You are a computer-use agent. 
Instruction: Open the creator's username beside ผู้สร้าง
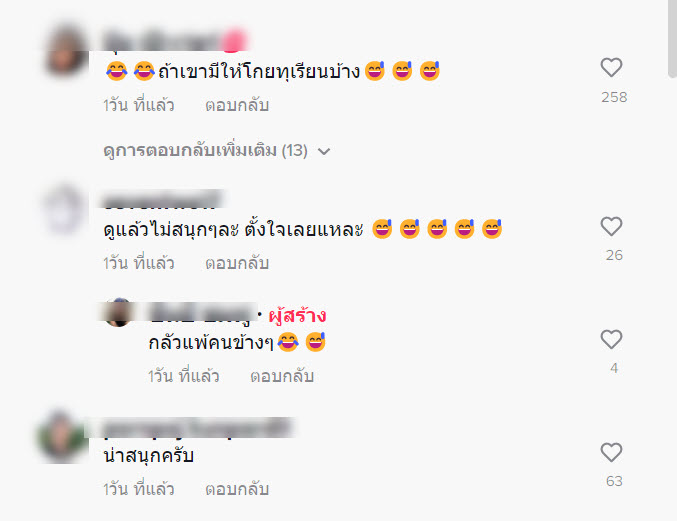[202, 313]
